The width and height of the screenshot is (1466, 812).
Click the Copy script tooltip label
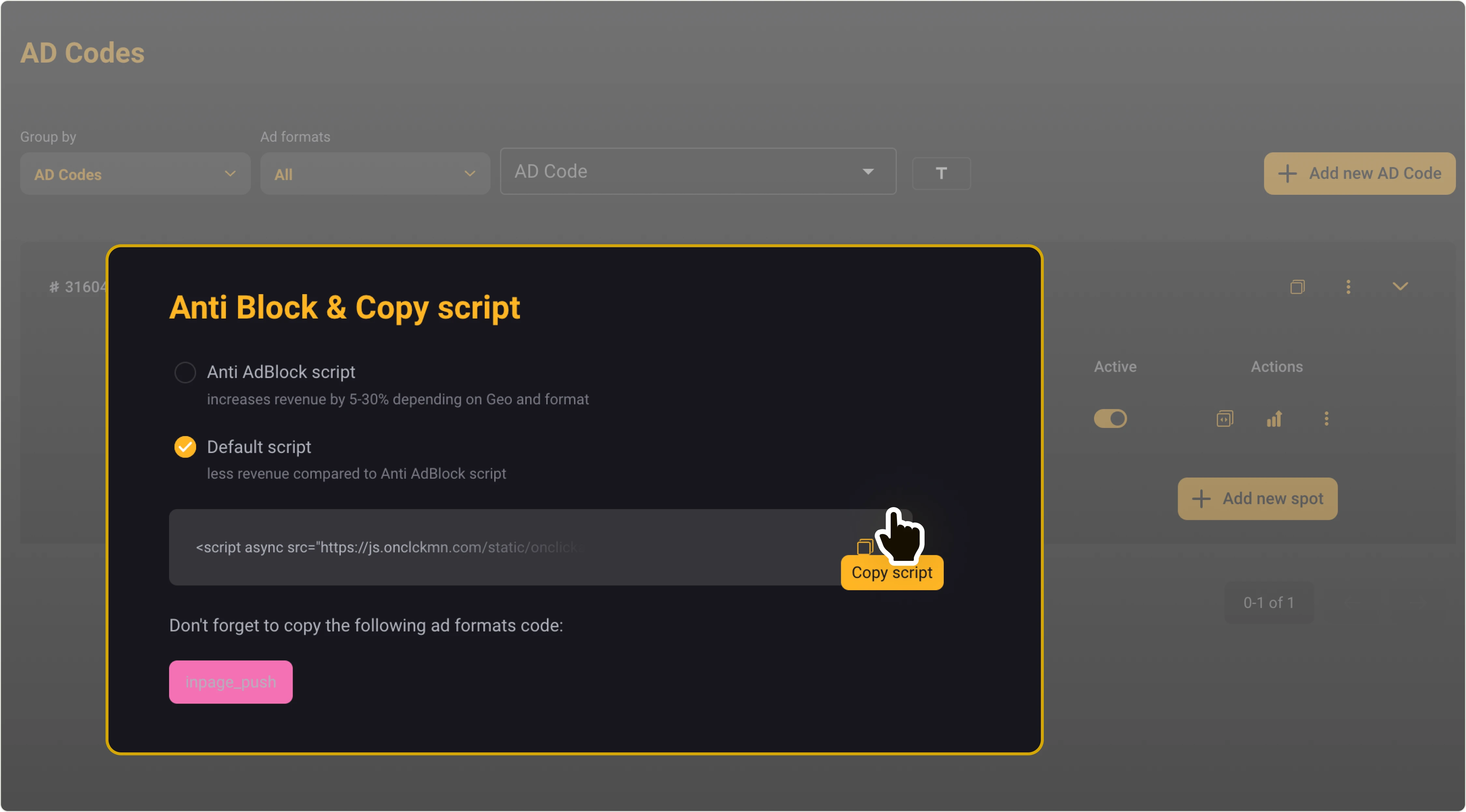point(892,572)
